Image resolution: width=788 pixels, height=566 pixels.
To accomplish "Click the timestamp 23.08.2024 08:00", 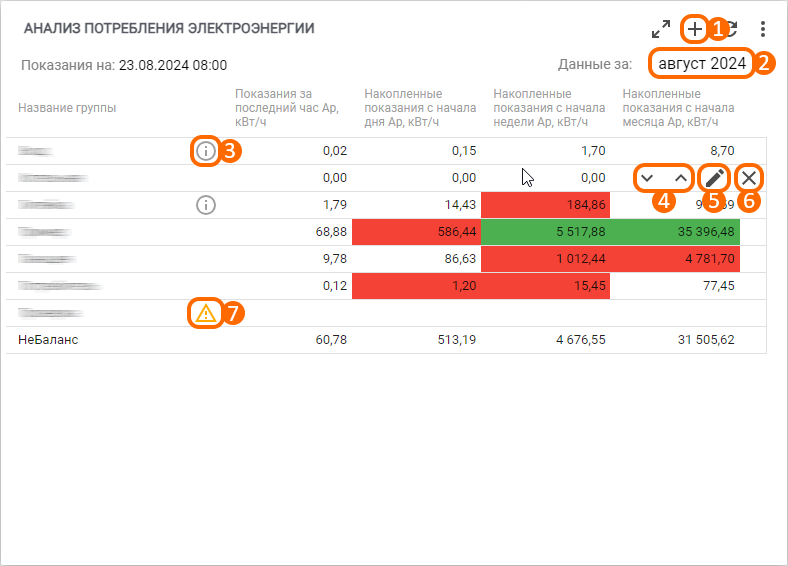I will pyautogui.click(x=173, y=65).
